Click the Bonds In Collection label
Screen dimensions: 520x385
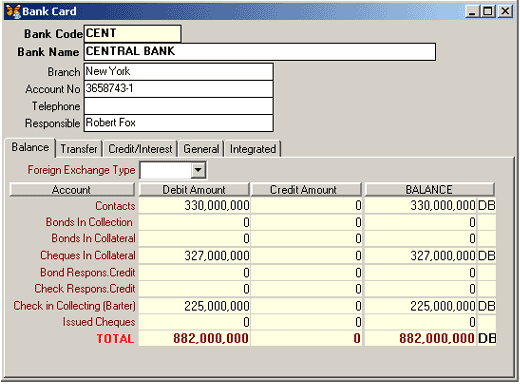pyautogui.click(x=89, y=222)
